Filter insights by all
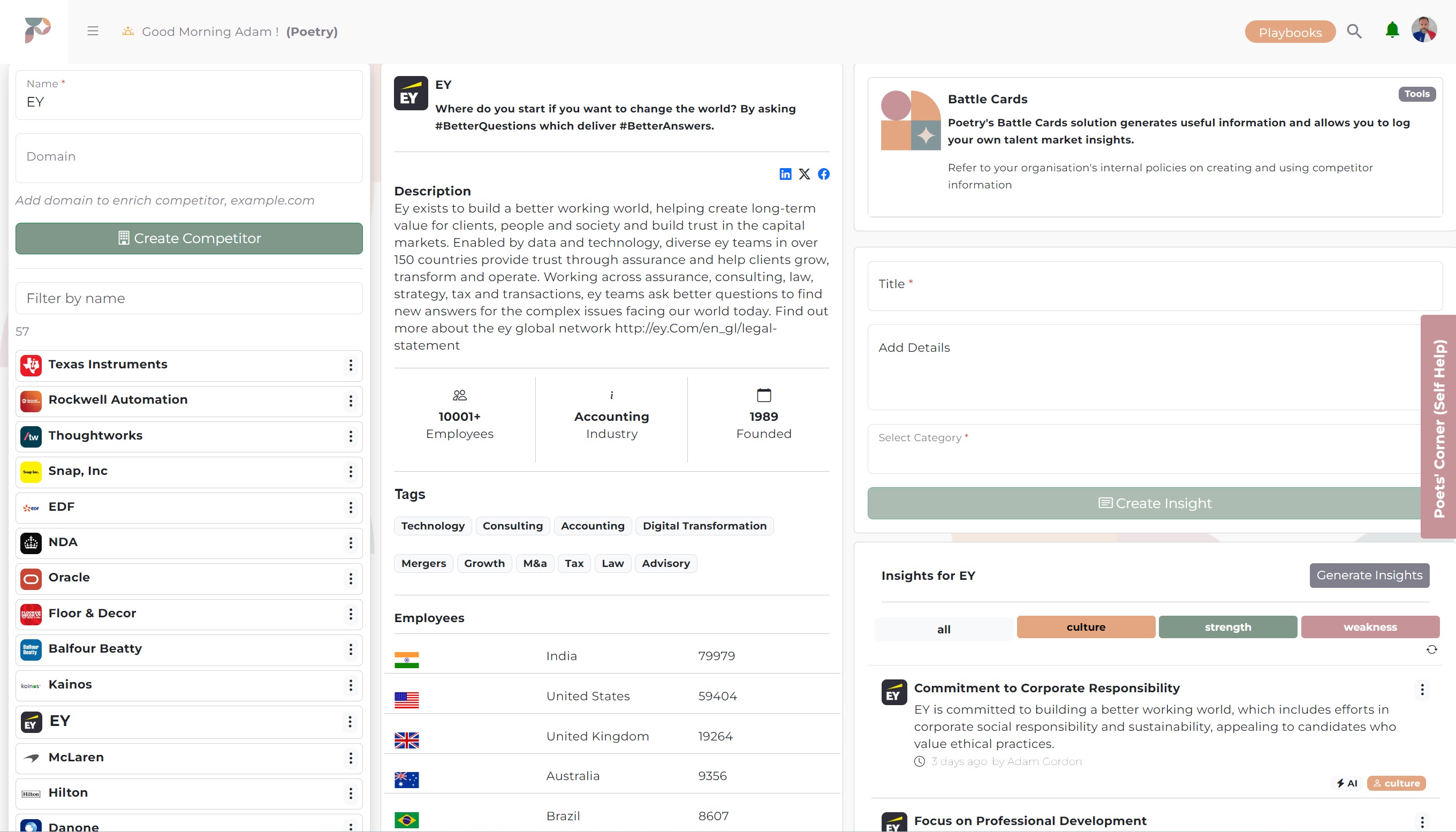Screen dimensions: 1456x832 click(x=944, y=629)
